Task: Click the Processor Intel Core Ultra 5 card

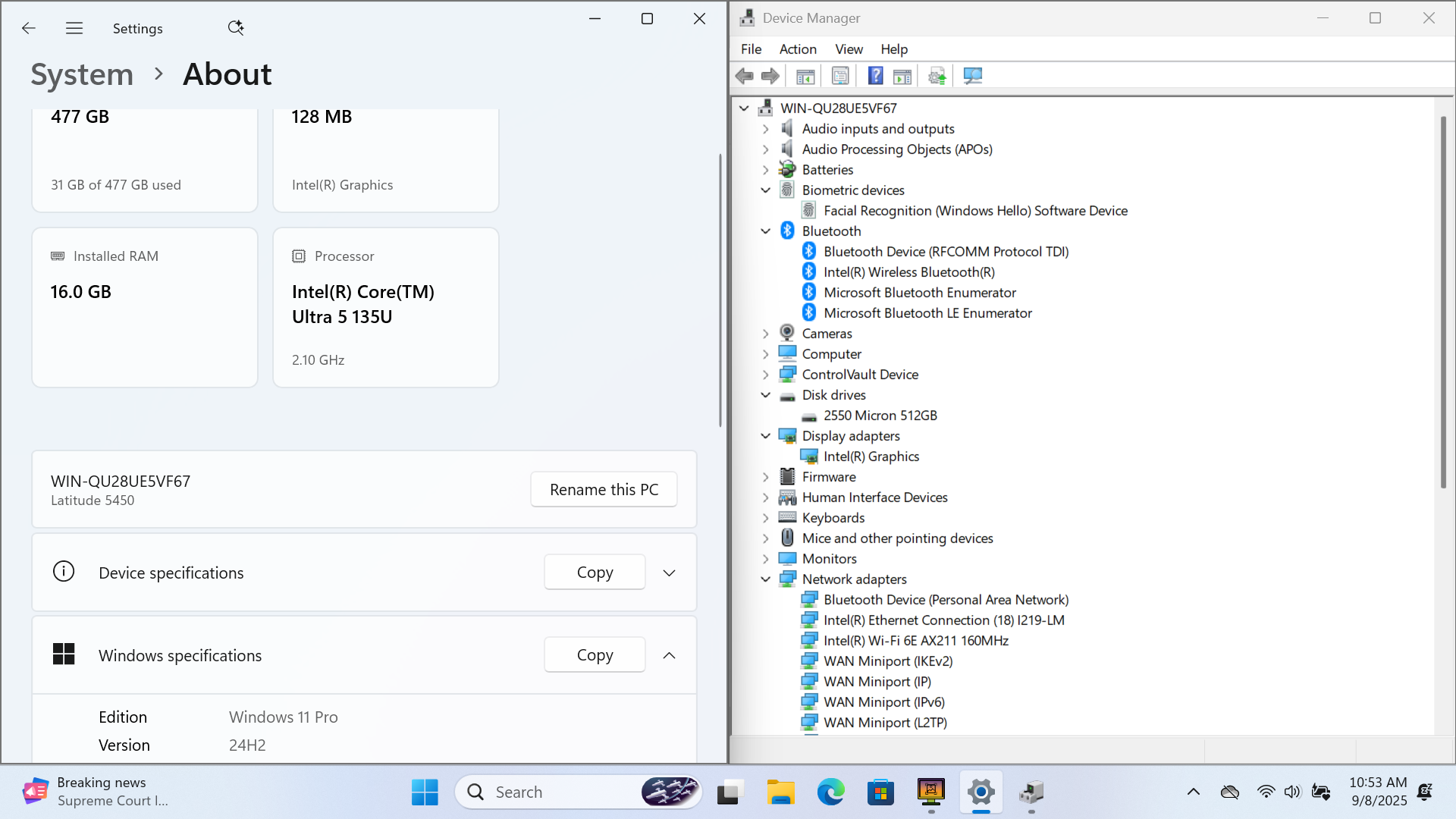Action: pyautogui.click(x=386, y=308)
